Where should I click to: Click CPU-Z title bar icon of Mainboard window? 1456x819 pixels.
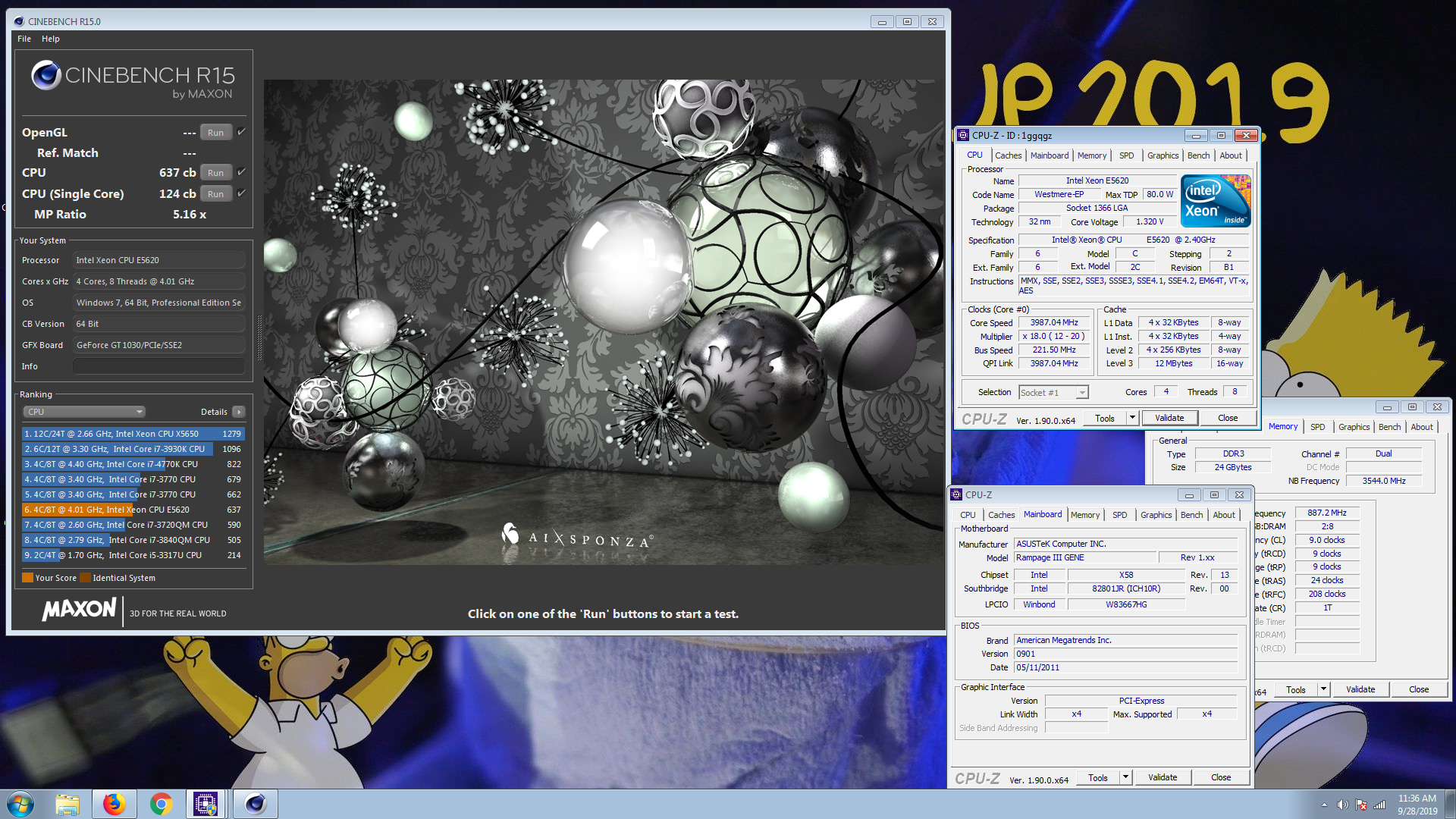coord(957,494)
